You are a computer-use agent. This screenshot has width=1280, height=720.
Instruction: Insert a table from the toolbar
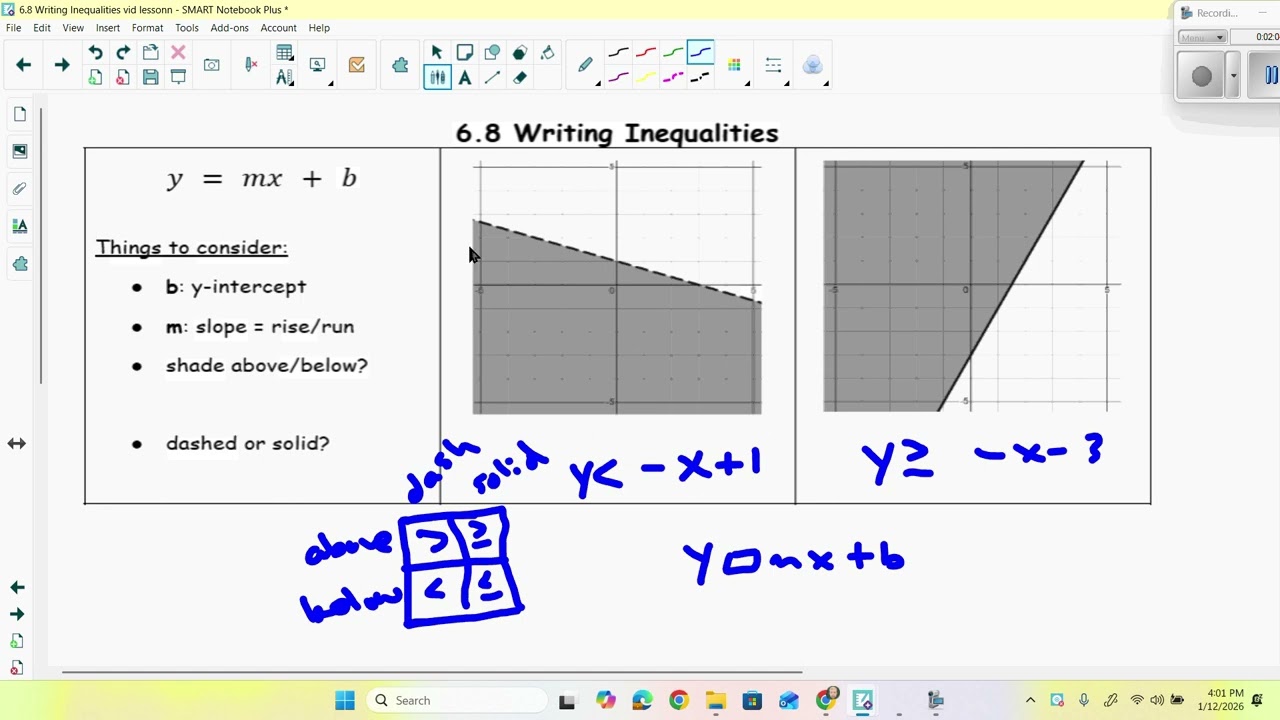pos(285,53)
